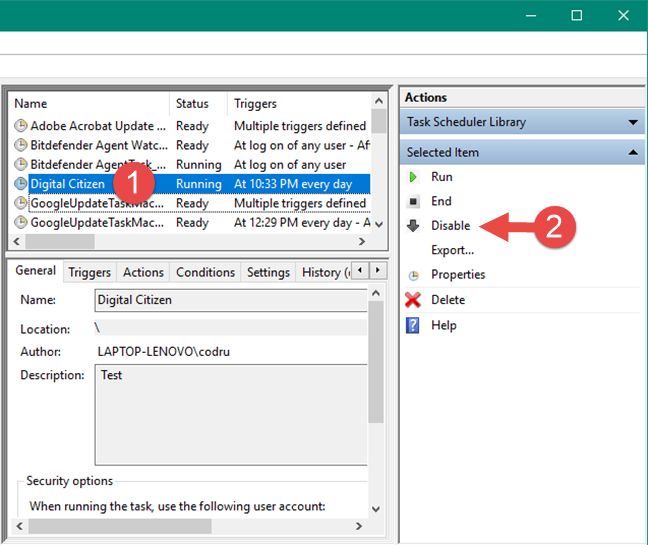648x545 pixels.
Task: Open the Actions tab in task details
Action: [x=143, y=273]
